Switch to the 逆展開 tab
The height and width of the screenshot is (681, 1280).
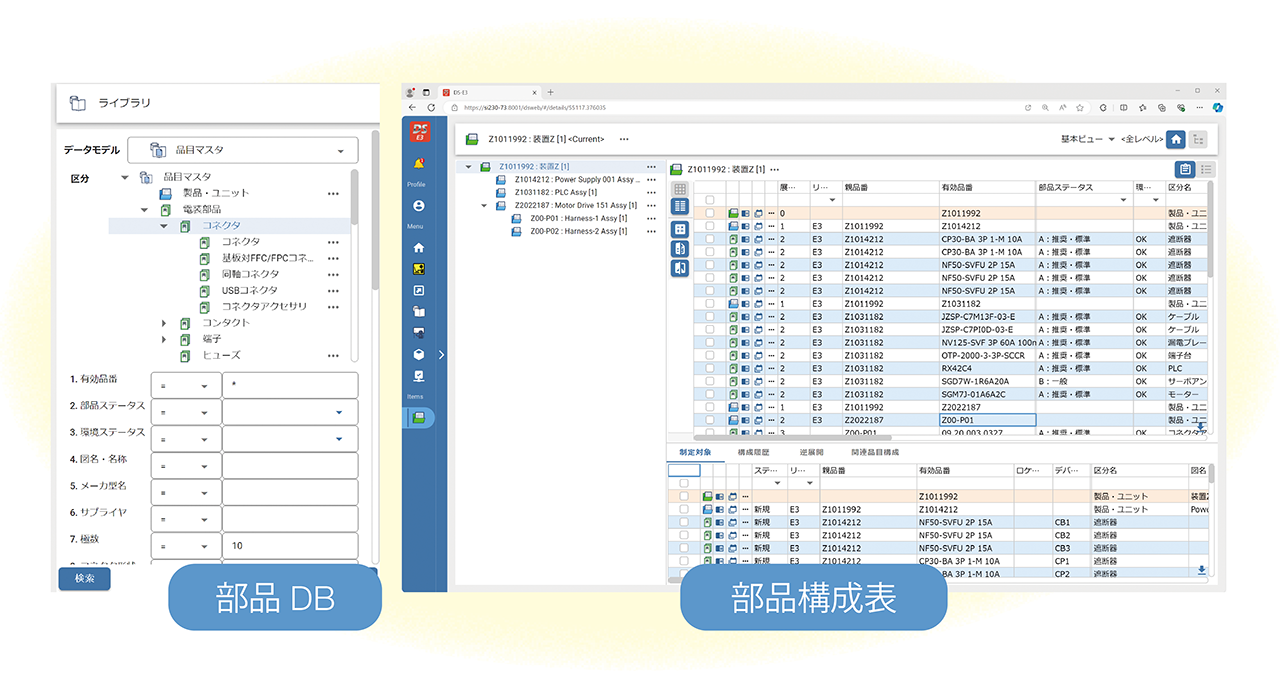tap(810, 452)
